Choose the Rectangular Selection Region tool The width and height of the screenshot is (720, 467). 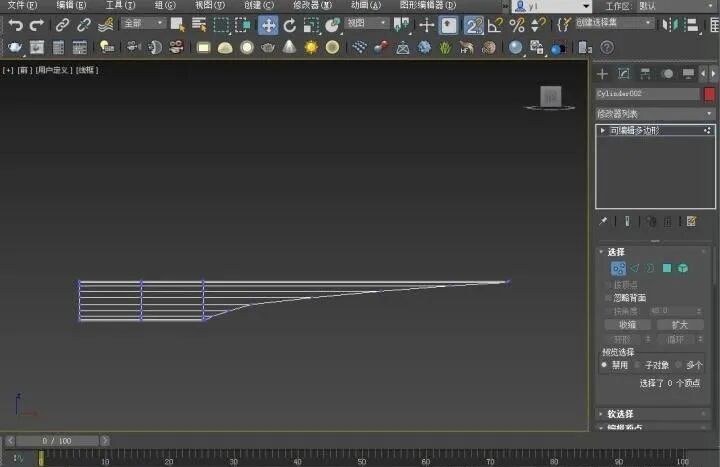pyautogui.click(x=221, y=25)
